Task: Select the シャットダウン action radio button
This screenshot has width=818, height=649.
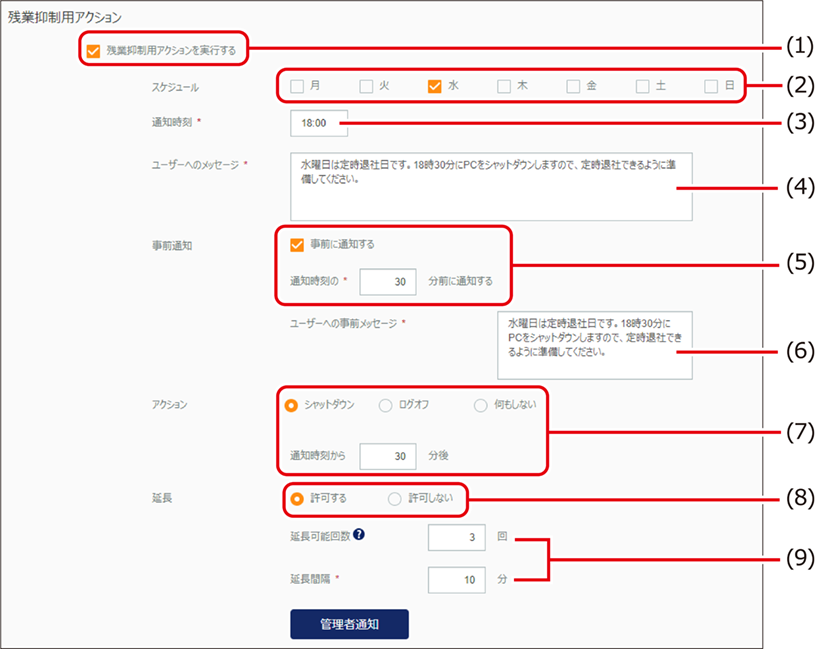Action: click(291, 405)
